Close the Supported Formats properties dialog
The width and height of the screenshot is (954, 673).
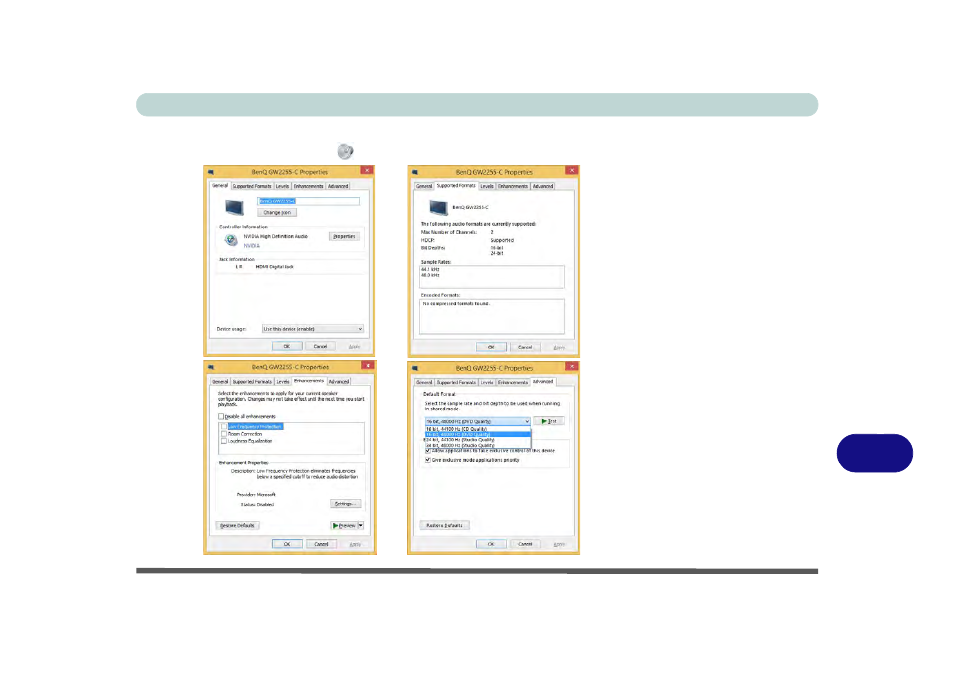[x=571, y=170]
